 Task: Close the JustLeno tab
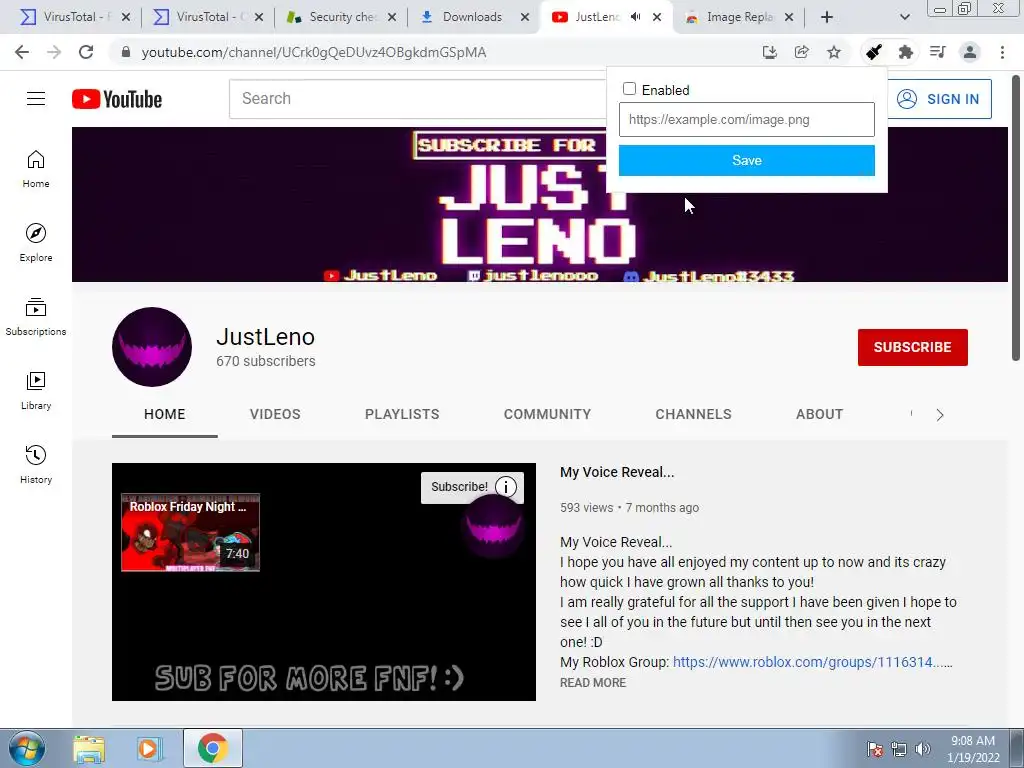pyautogui.click(x=657, y=17)
